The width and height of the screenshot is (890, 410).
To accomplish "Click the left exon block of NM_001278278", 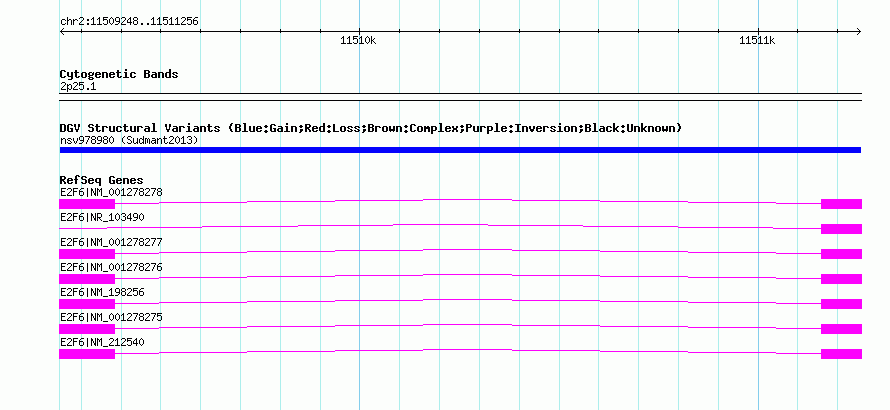I will [87, 204].
